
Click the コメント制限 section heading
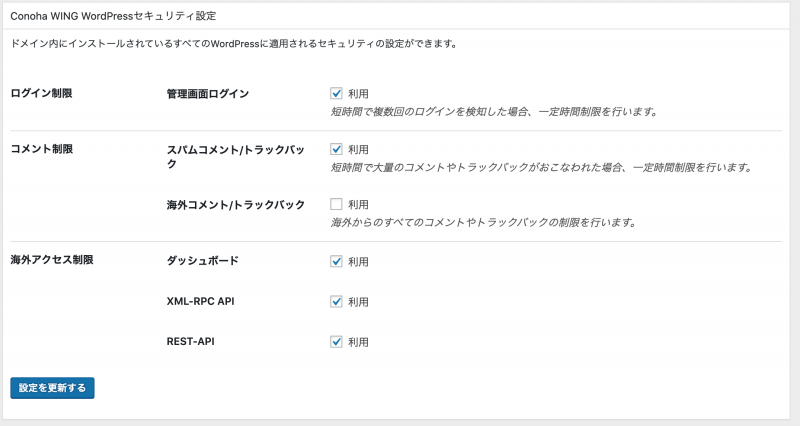[x=42, y=149]
